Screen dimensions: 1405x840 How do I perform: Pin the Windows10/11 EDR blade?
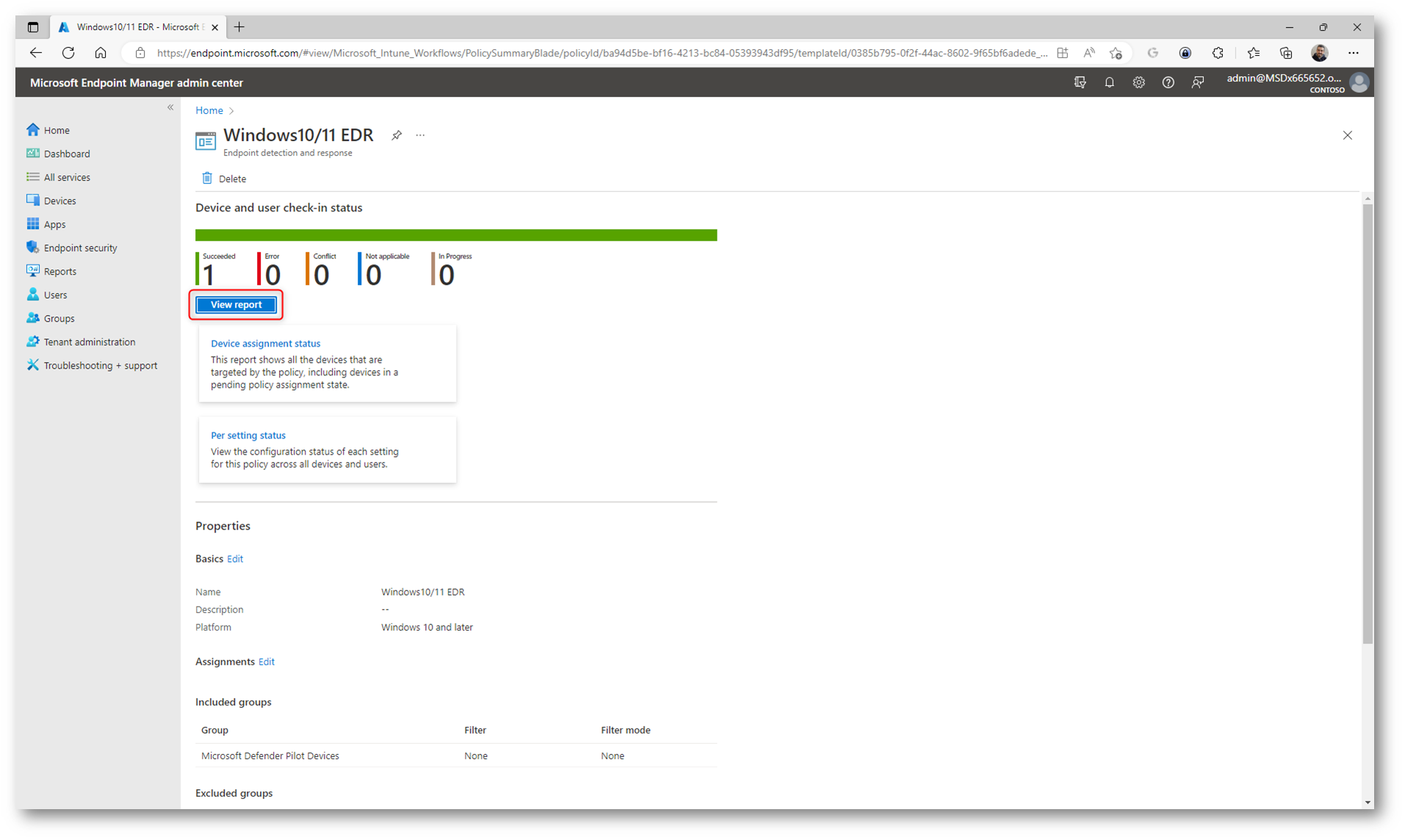click(397, 135)
